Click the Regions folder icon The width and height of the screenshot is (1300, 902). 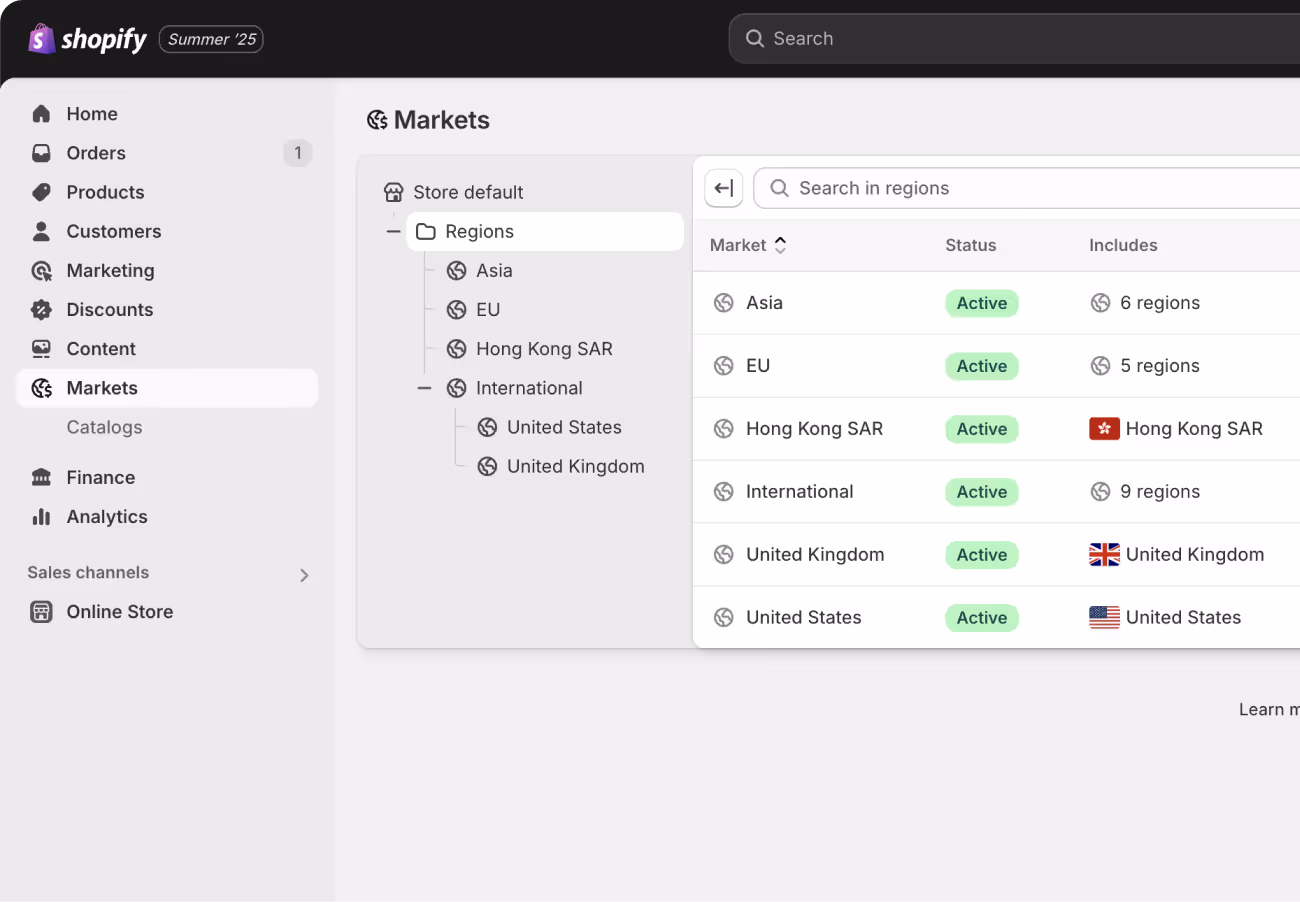tap(426, 232)
